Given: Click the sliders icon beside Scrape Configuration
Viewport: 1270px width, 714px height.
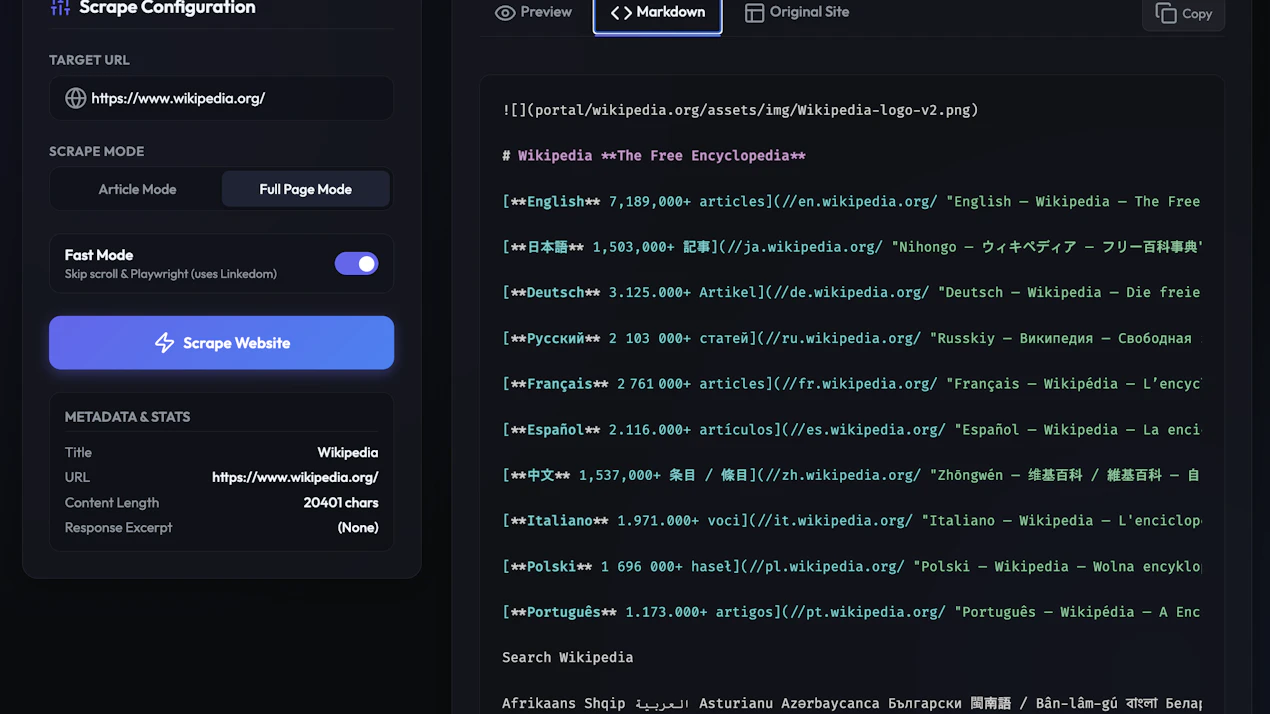Looking at the screenshot, I should coord(60,7).
